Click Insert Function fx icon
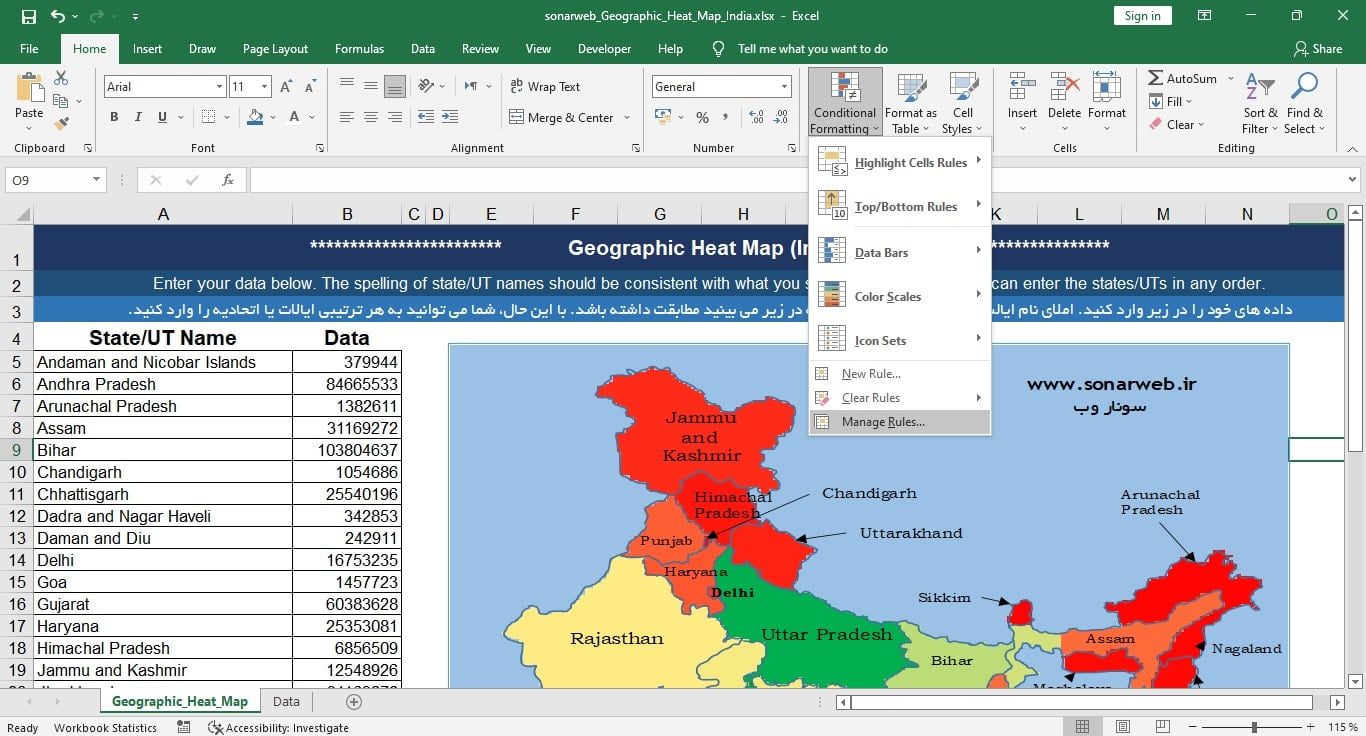The height and width of the screenshot is (736, 1366). tap(228, 180)
